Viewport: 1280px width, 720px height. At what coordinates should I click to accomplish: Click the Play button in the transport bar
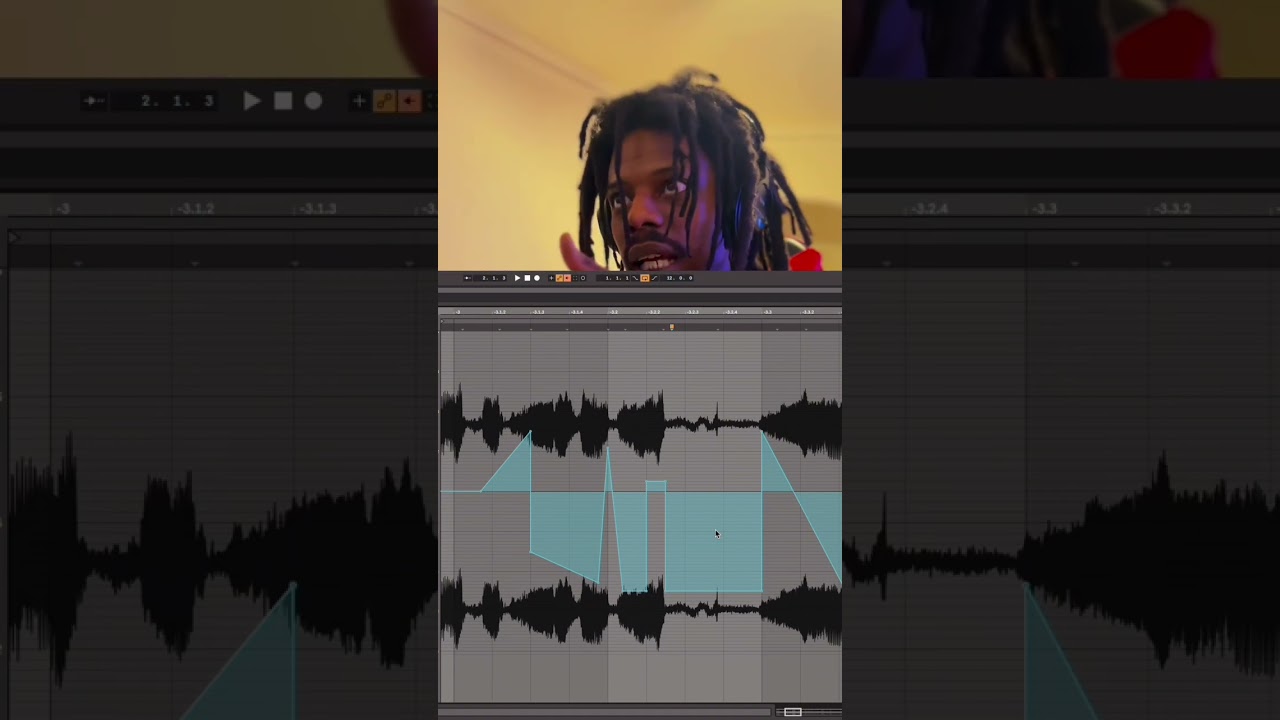click(517, 278)
